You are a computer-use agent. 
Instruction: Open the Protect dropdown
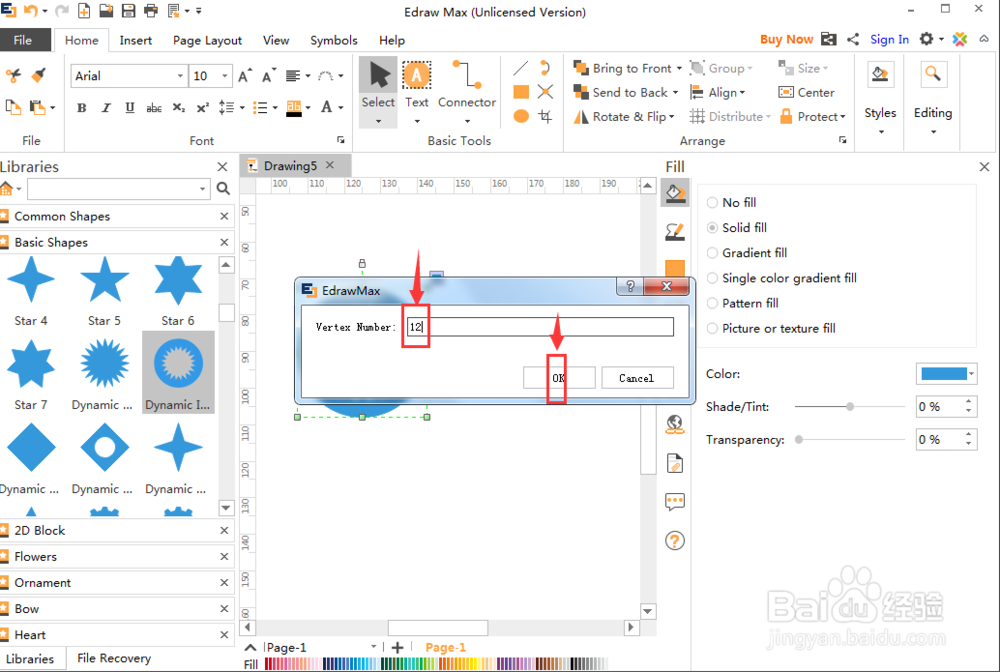[812, 117]
